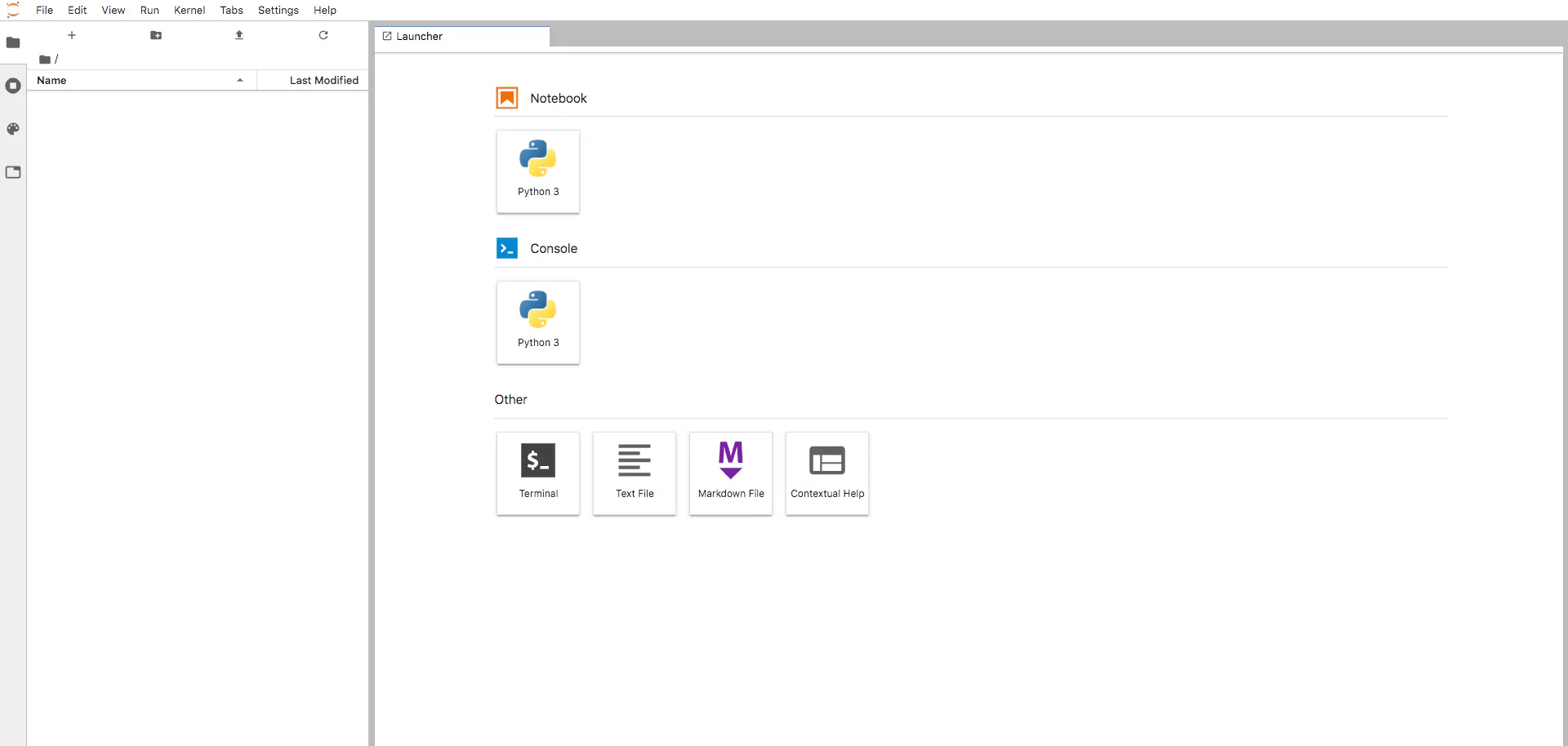
Task: Open the Kernel menu
Action: (x=189, y=11)
